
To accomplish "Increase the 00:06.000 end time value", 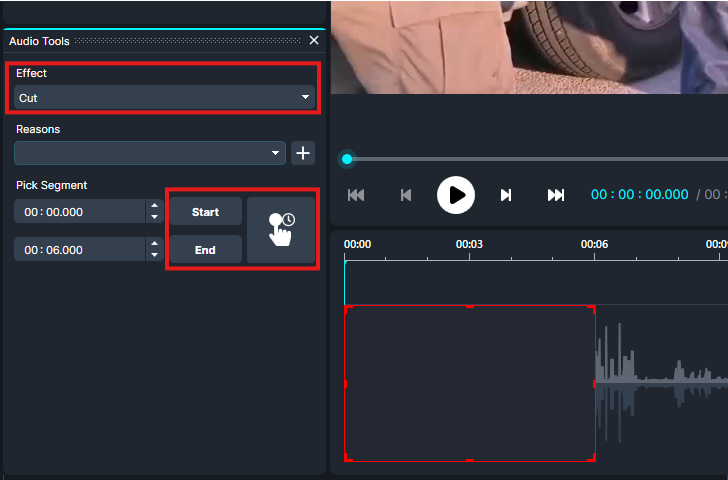I will (153, 244).
